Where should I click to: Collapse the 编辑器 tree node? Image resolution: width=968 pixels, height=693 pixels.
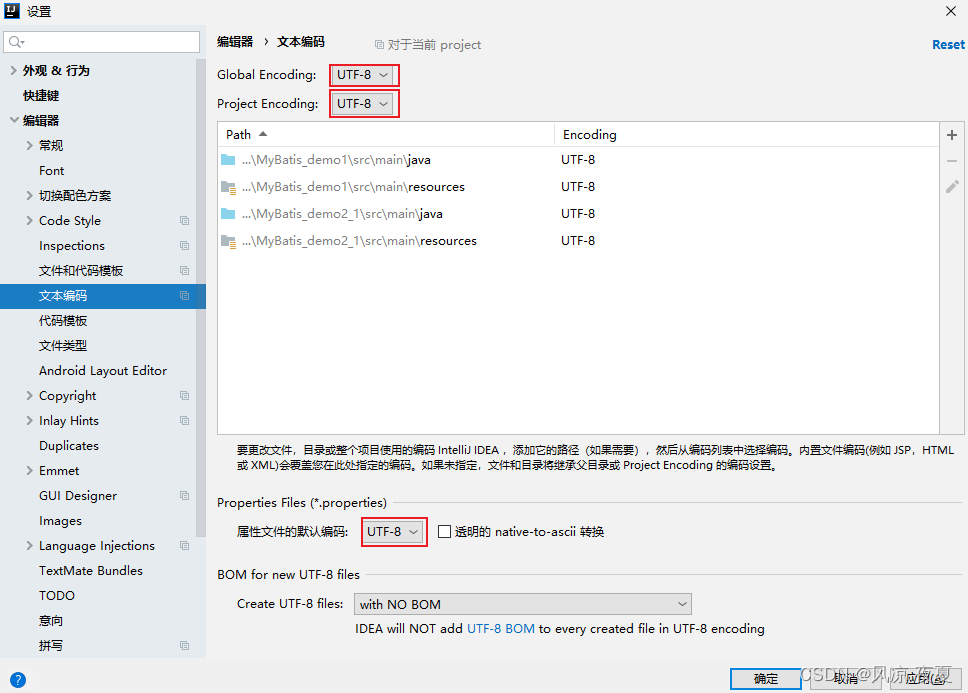pos(14,120)
